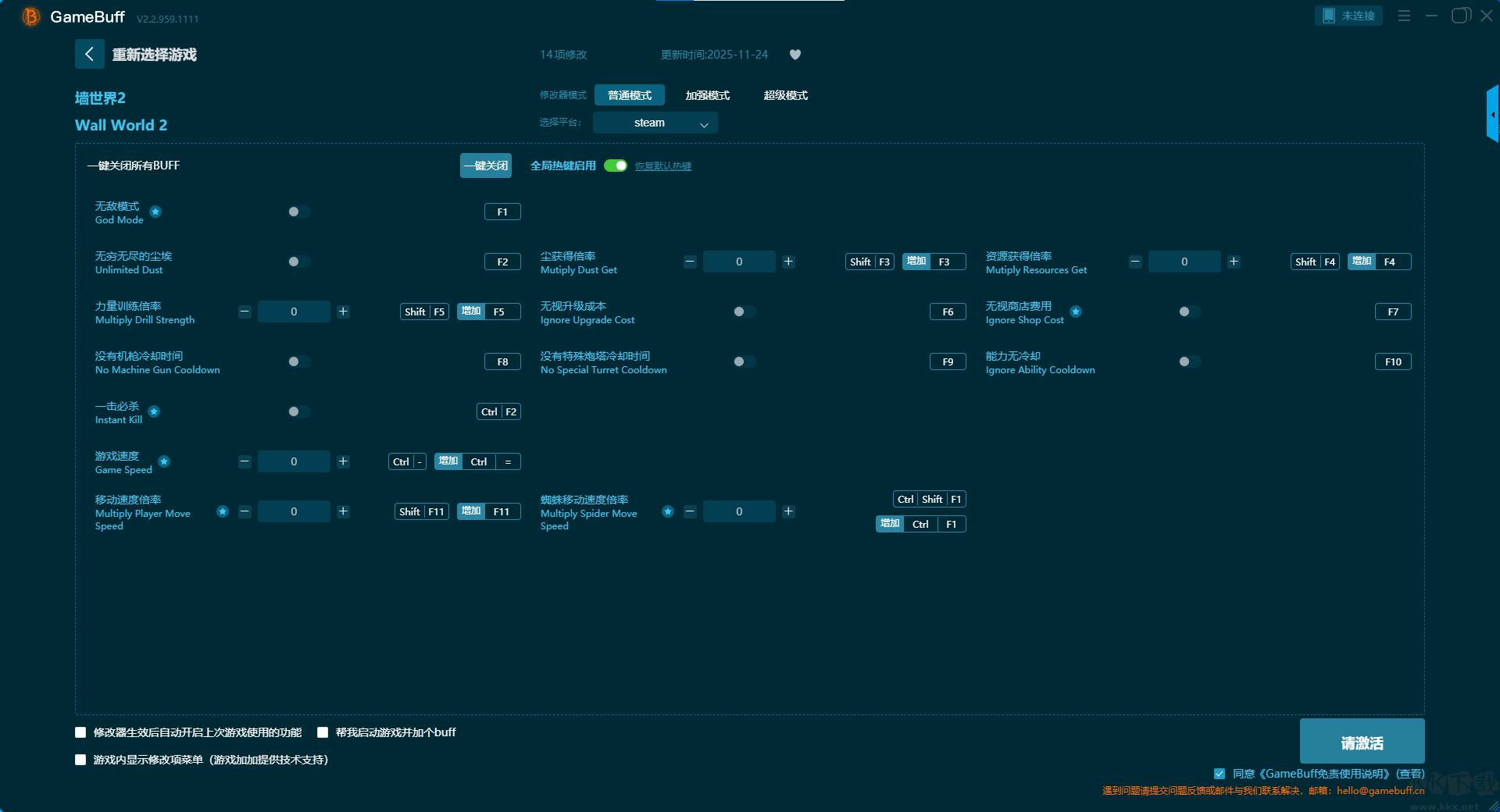The height and width of the screenshot is (812, 1500).
Task: Click the F6 hotkey for Ignore Upgrade Cost
Action: pyautogui.click(x=948, y=312)
